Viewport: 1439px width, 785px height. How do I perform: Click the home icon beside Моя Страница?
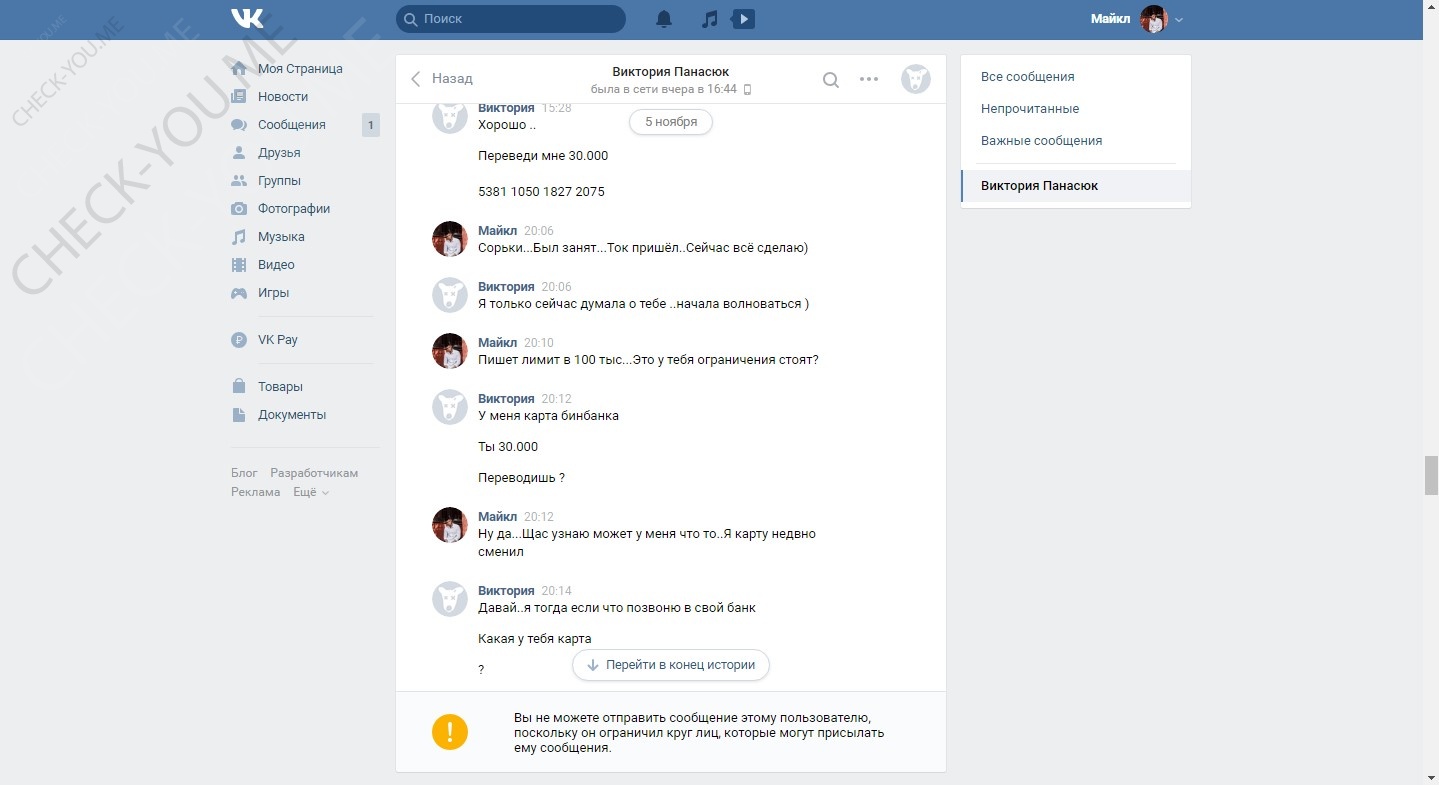coord(239,69)
